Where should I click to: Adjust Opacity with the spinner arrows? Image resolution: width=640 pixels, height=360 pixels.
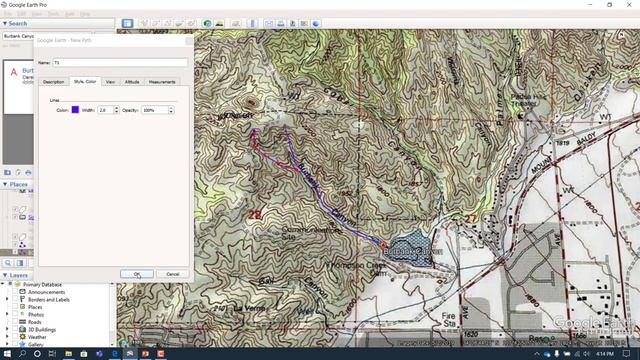point(171,110)
